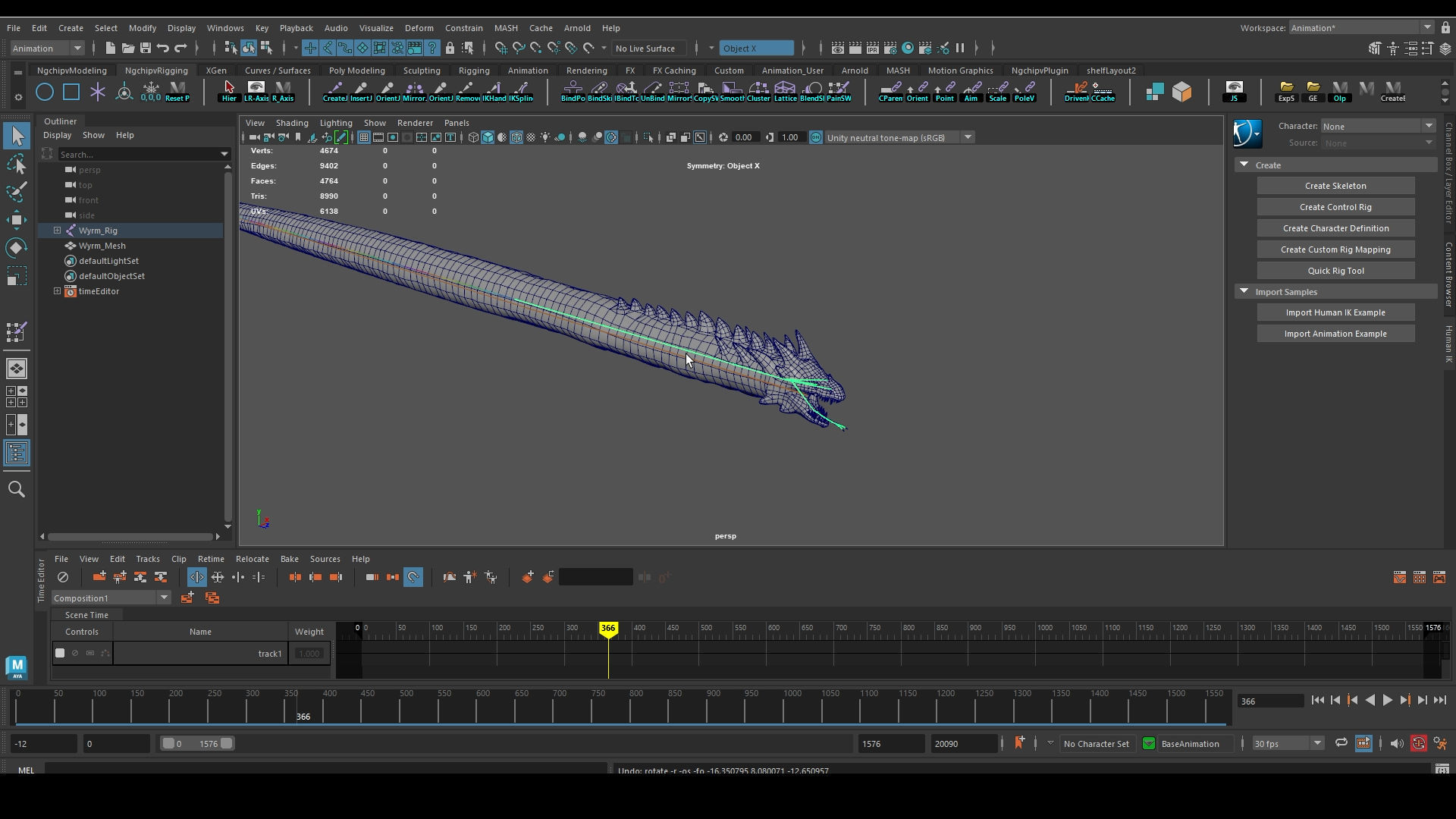This screenshot has height=819, width=1456.
Task: Expand the Wyrm_Rig outliner node
Action: pyautogui.click(x=57, y=231)
